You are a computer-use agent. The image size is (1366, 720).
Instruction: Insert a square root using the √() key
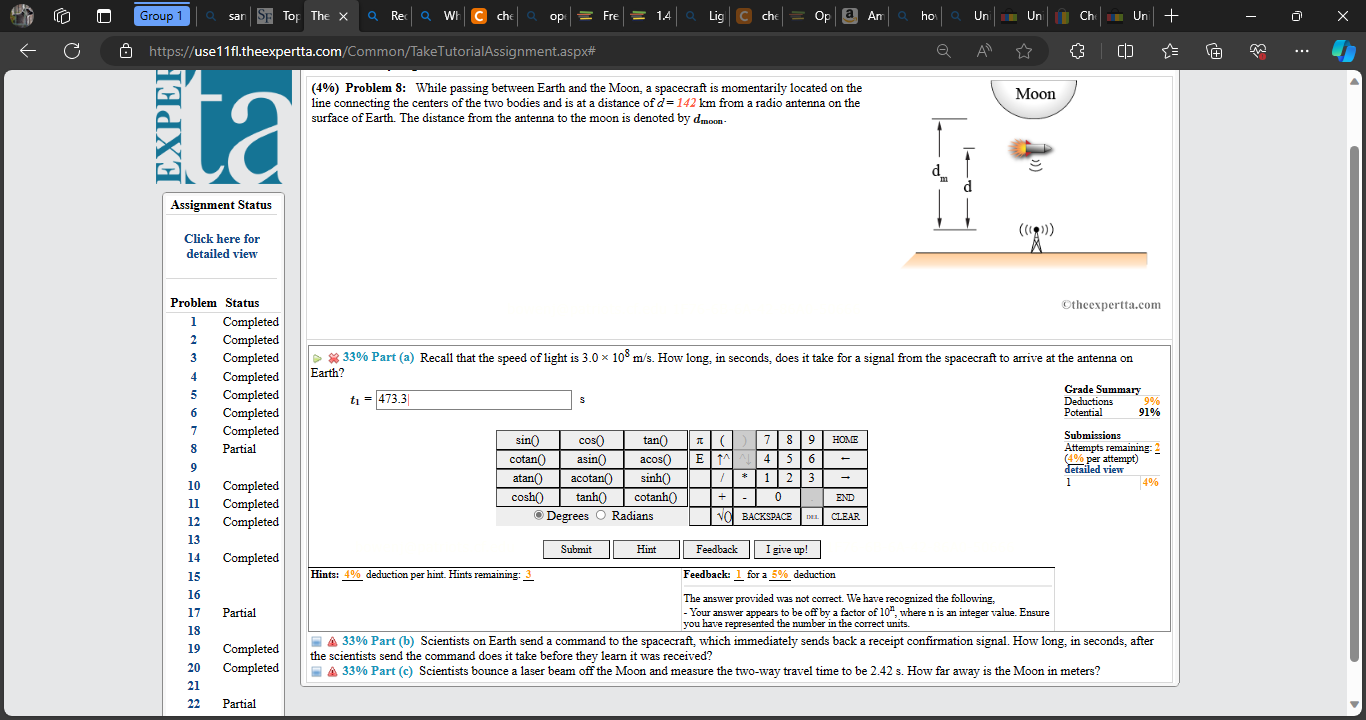[722, 516]
